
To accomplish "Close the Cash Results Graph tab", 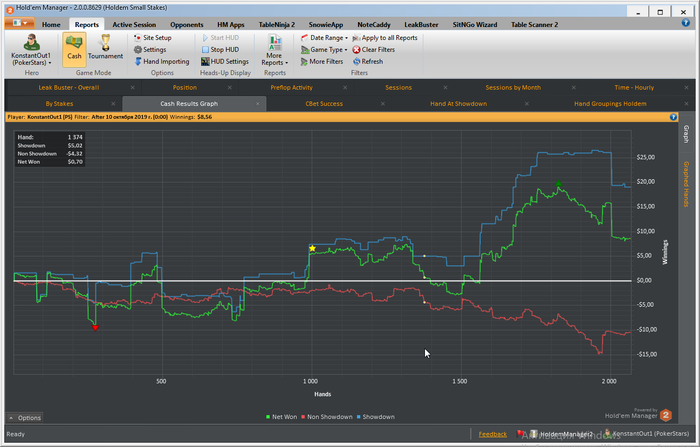I will coord(258,104).
